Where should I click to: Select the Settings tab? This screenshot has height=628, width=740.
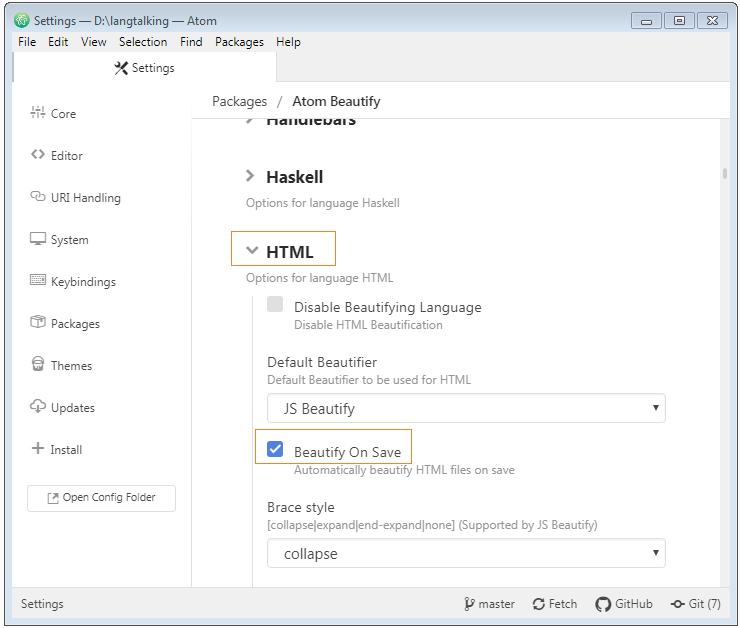pyautogui.click(x=144, y=68)
